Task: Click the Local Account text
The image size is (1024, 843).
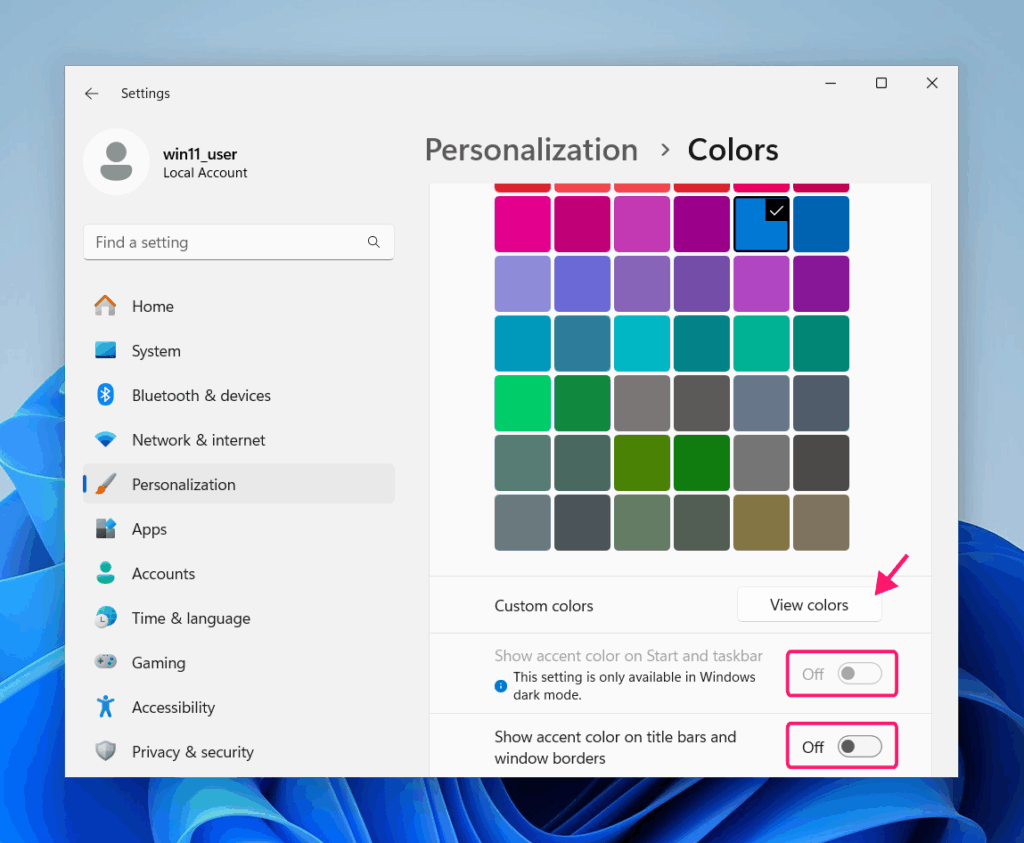Action: click(x=205, y=173)
